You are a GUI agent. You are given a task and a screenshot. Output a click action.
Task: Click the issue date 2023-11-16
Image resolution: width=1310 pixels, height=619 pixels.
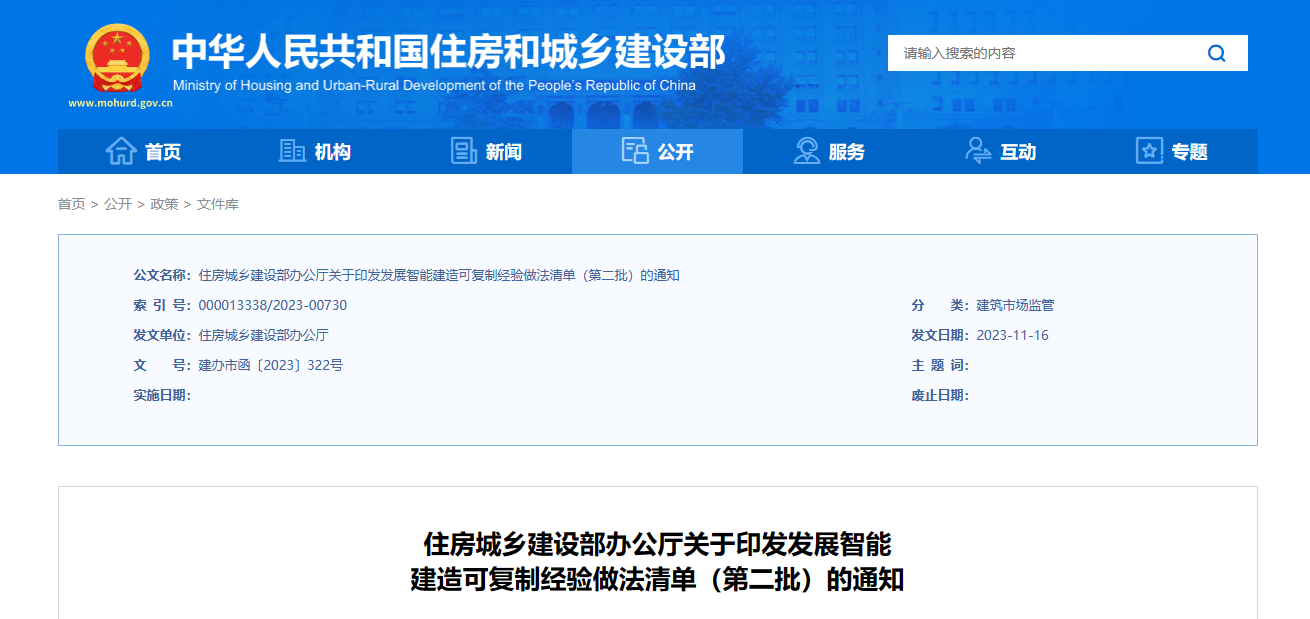[1013, 335]
